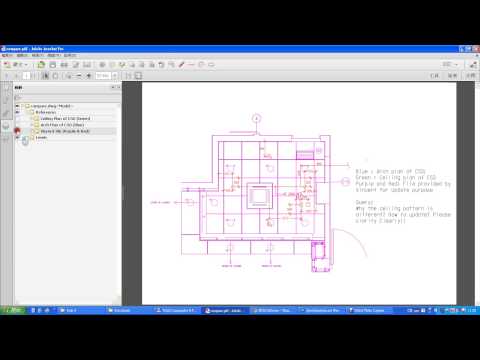The width and height of the screenshot is (480, 360).
Task: Open the Layers pane icon in the left strip
Action: tap(6, 125)
